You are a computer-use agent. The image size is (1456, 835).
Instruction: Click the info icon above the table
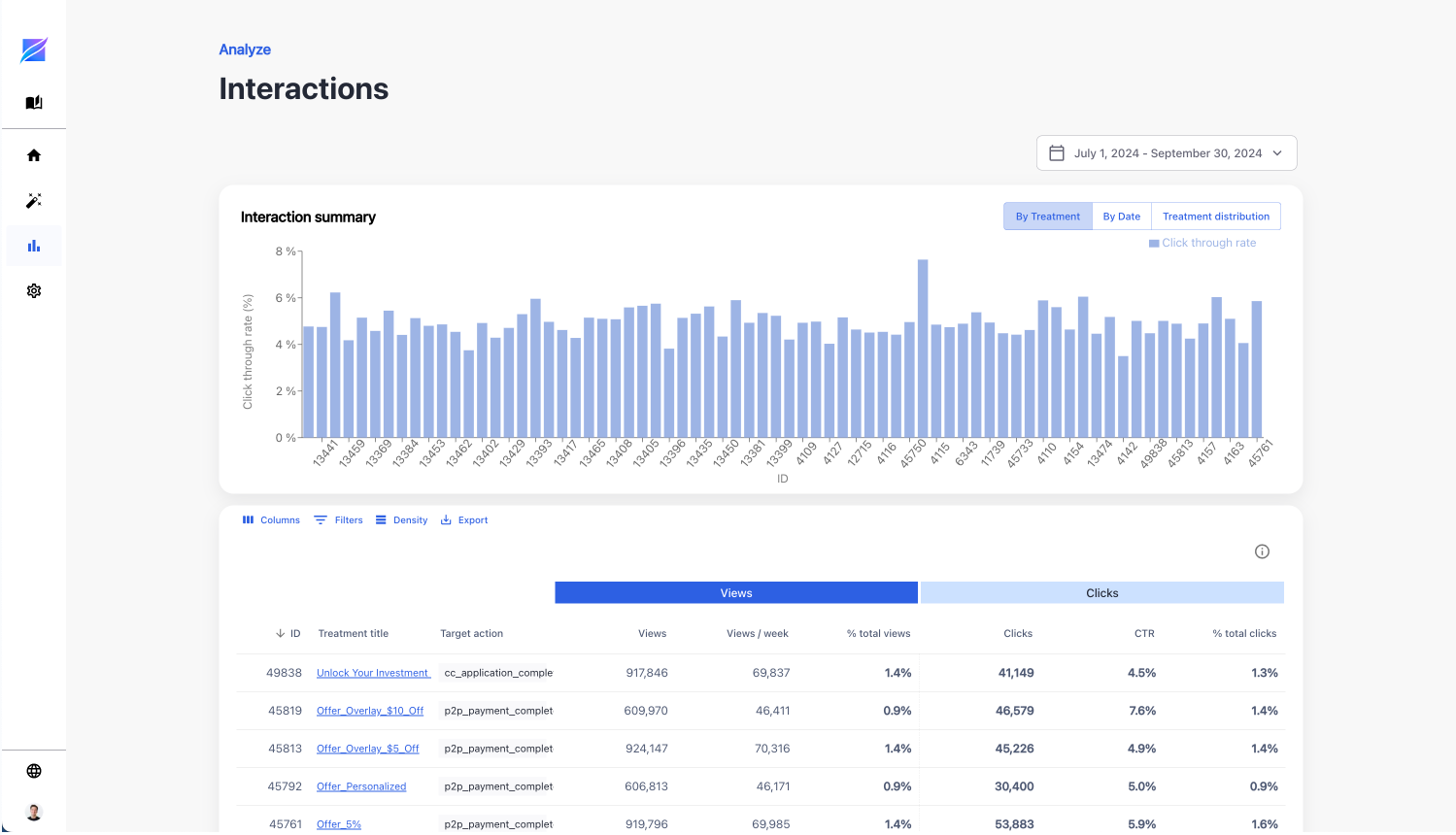click(1262, 551)
